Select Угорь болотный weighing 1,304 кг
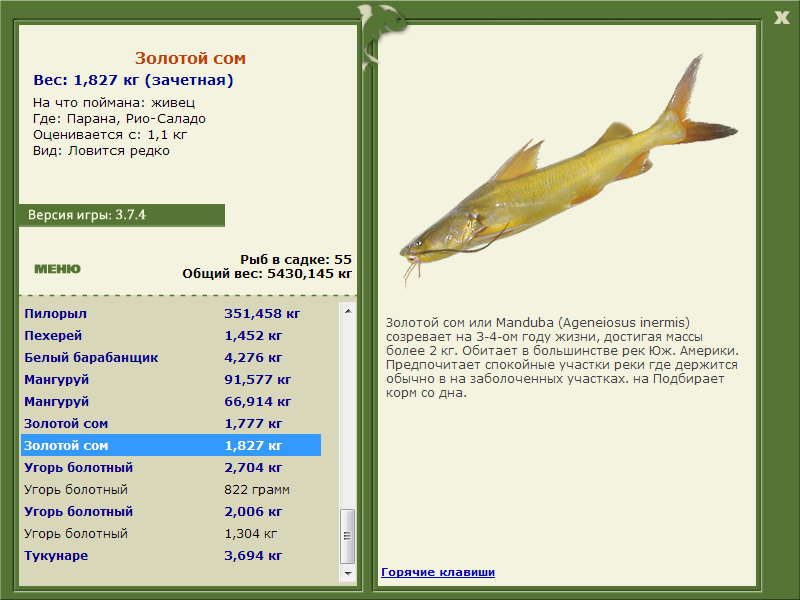This screenshot has width=800, height=600. [x=171, y=533]
